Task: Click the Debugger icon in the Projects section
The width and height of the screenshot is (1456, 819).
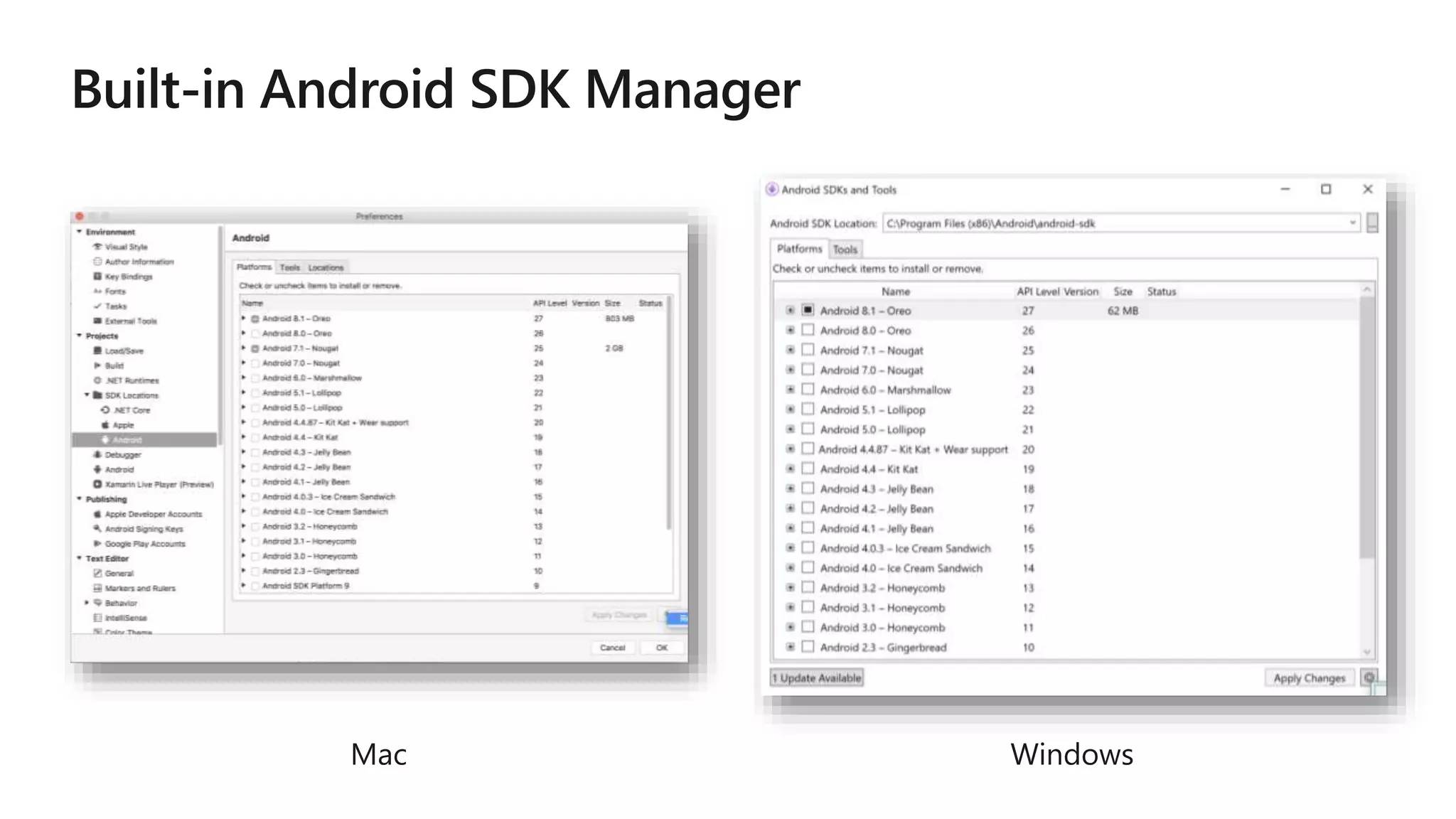Action: (x=97, y=454)
